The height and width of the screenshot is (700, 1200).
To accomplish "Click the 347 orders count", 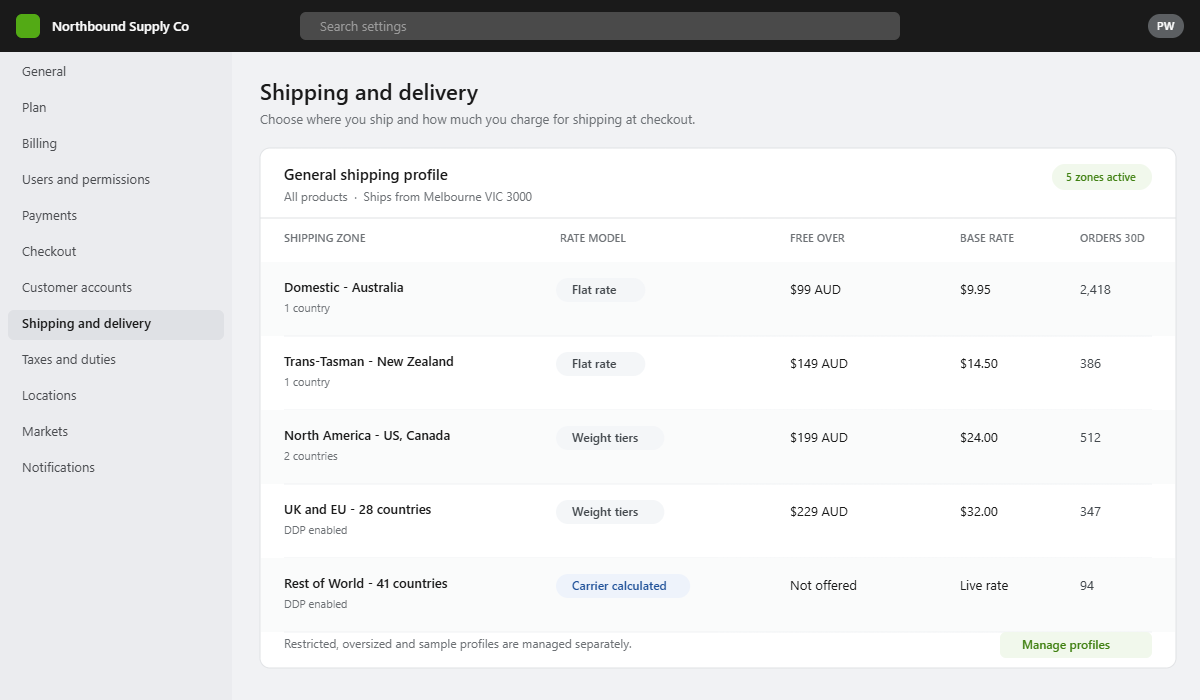I will (x=1090, y=512).
